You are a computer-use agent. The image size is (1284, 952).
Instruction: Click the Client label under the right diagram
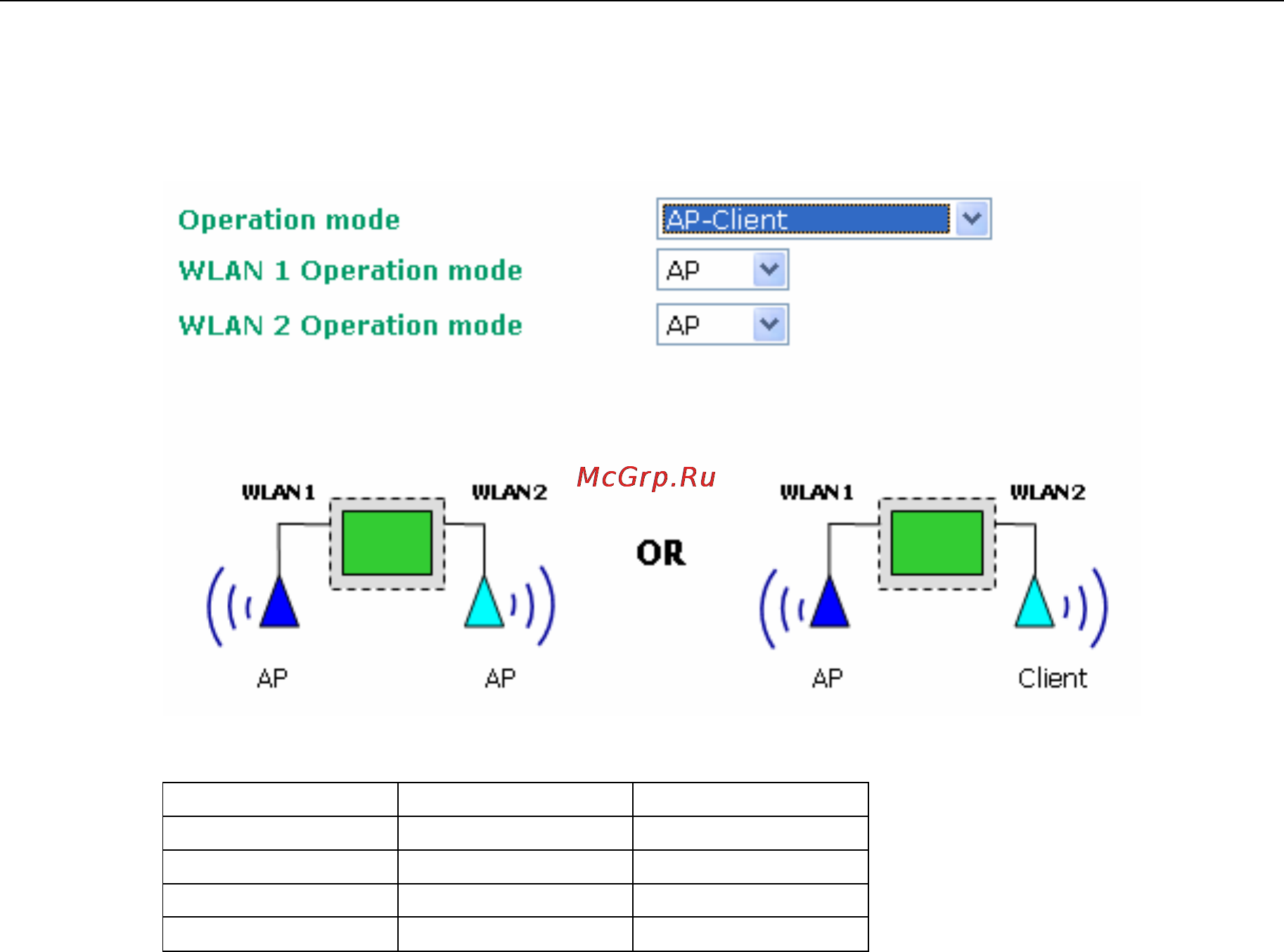click(1052, 678)
